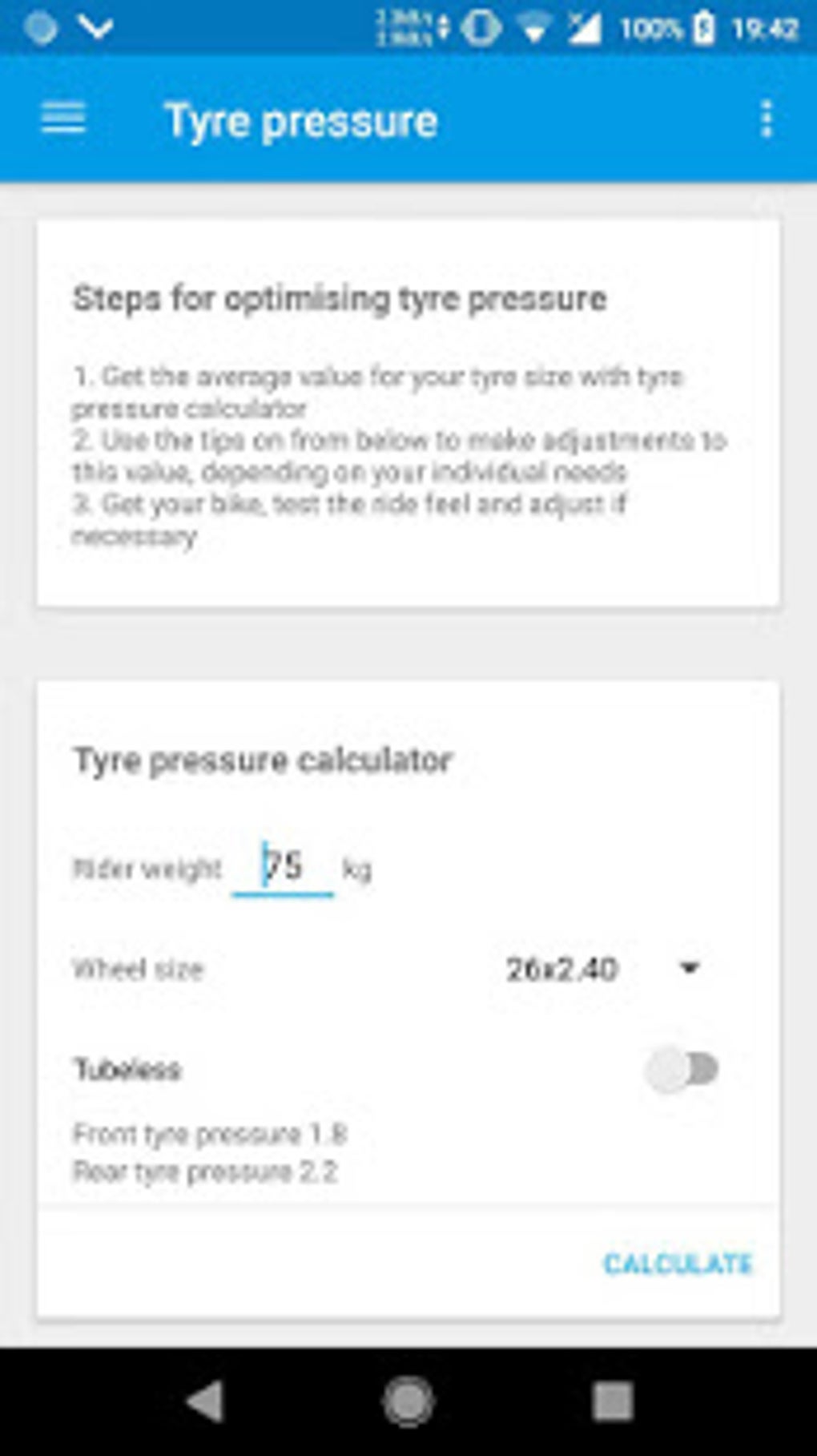This screenshot has width=817, height=1456.
Task: Tap the Front tyre pressure result
Action: click(210, 1134)
